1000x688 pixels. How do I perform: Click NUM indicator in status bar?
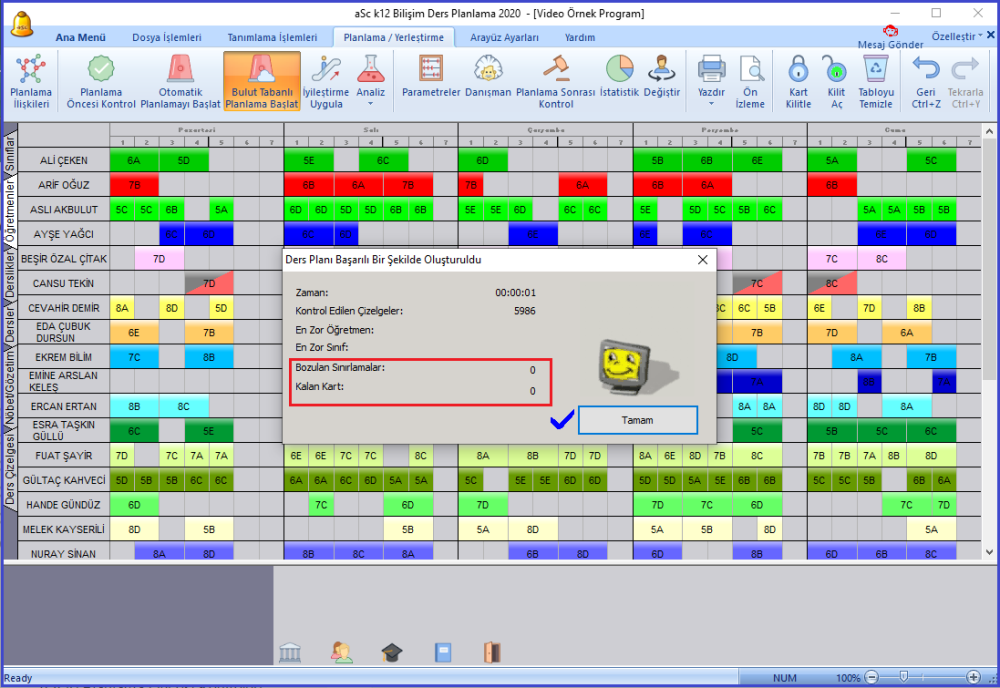pyautogui.click(x=784, y=678)
